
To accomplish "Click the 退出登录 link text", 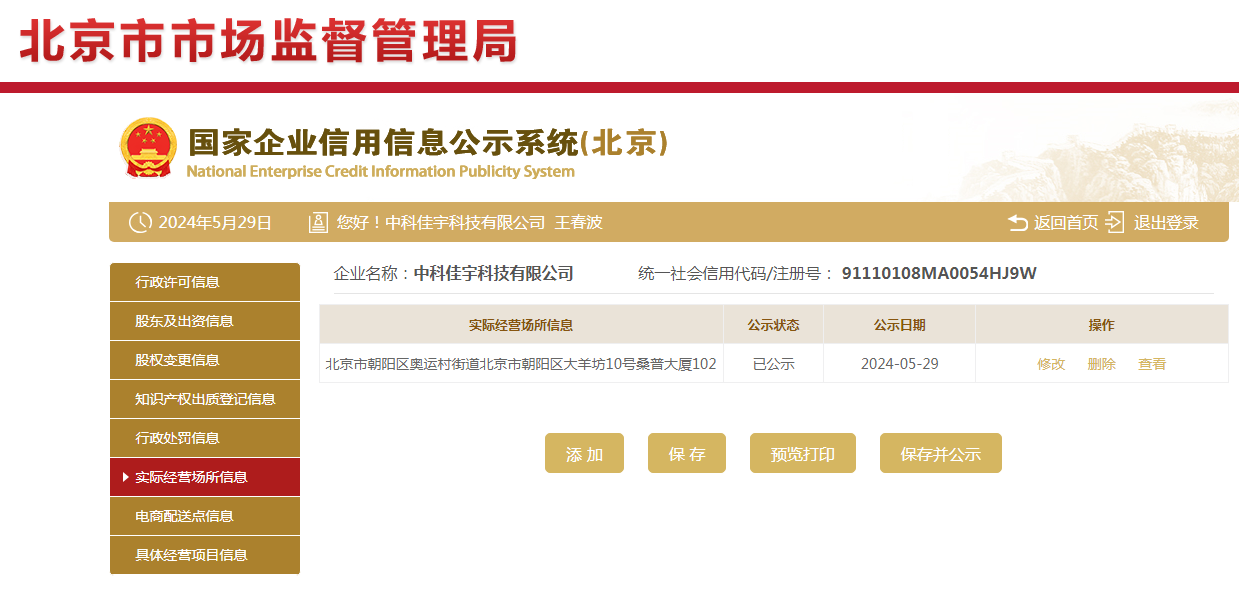I will click(1166, 222).
